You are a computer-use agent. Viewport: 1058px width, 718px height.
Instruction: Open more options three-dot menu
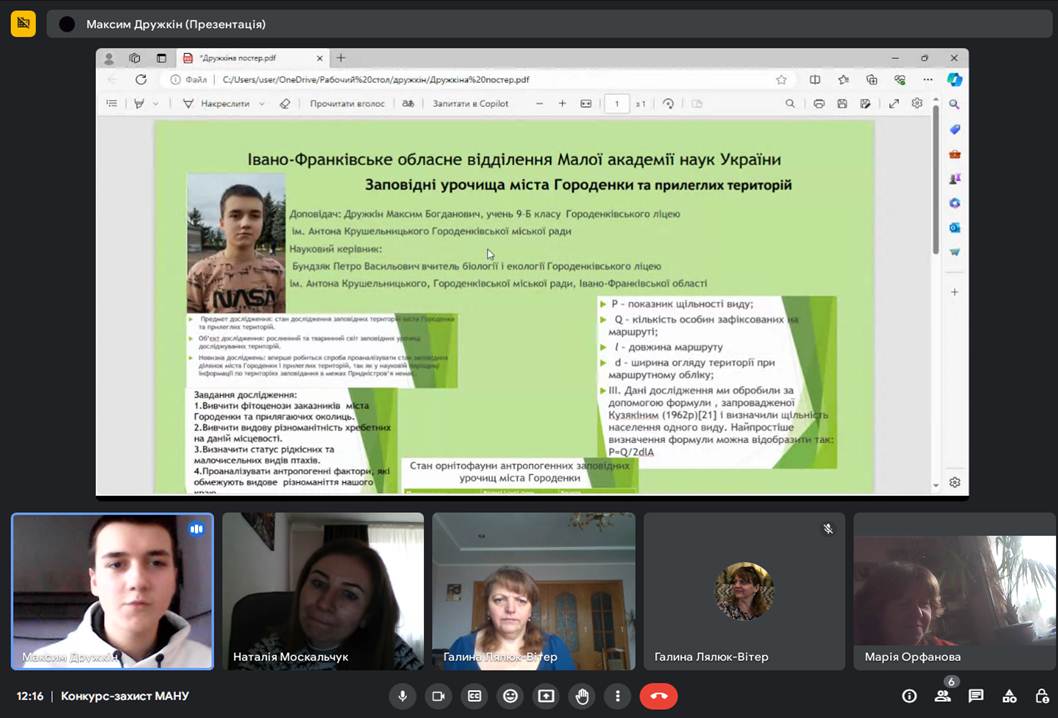click(x=618, y=696)
